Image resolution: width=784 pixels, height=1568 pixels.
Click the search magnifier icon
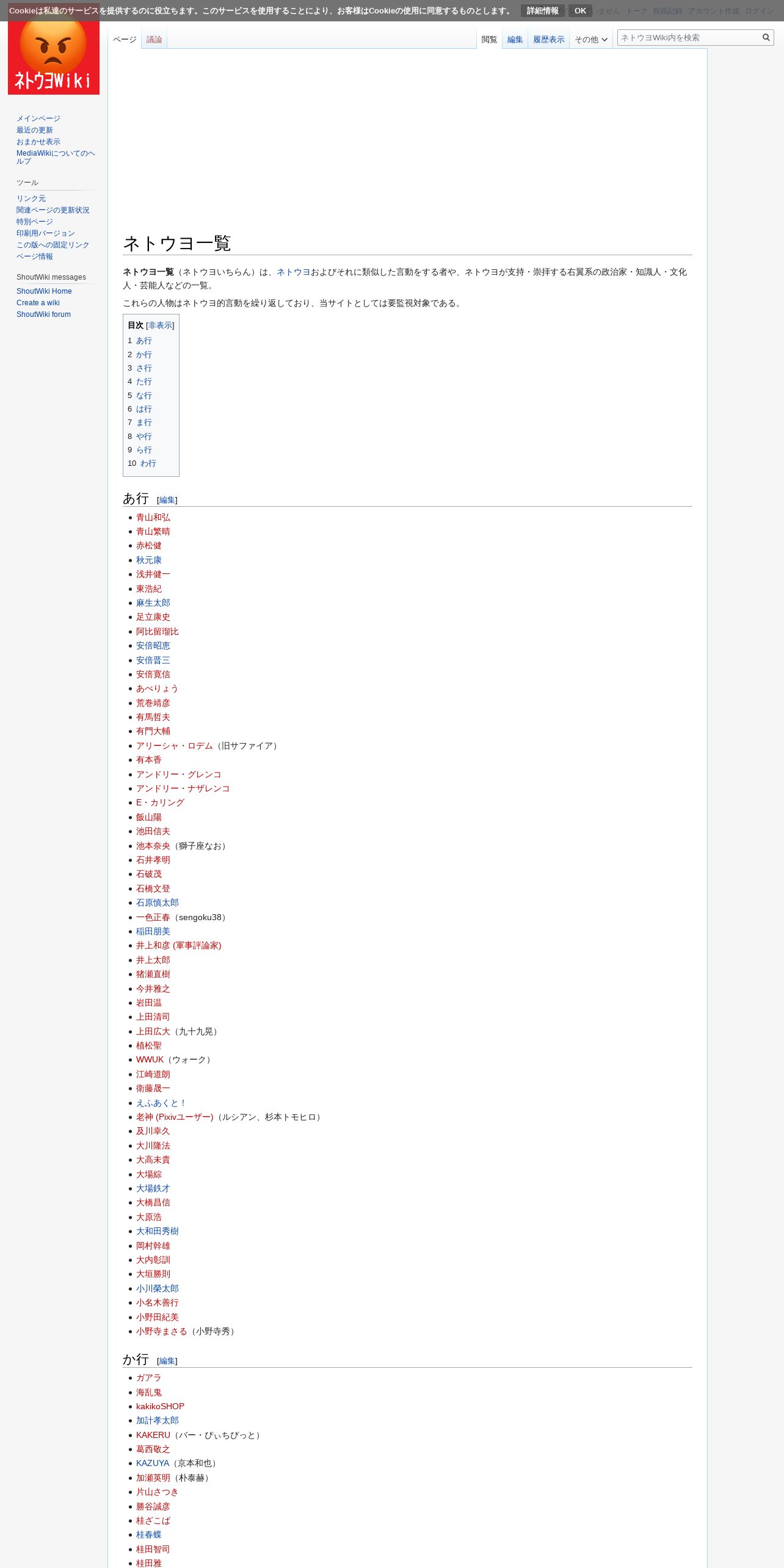click(x=766, y=38)
